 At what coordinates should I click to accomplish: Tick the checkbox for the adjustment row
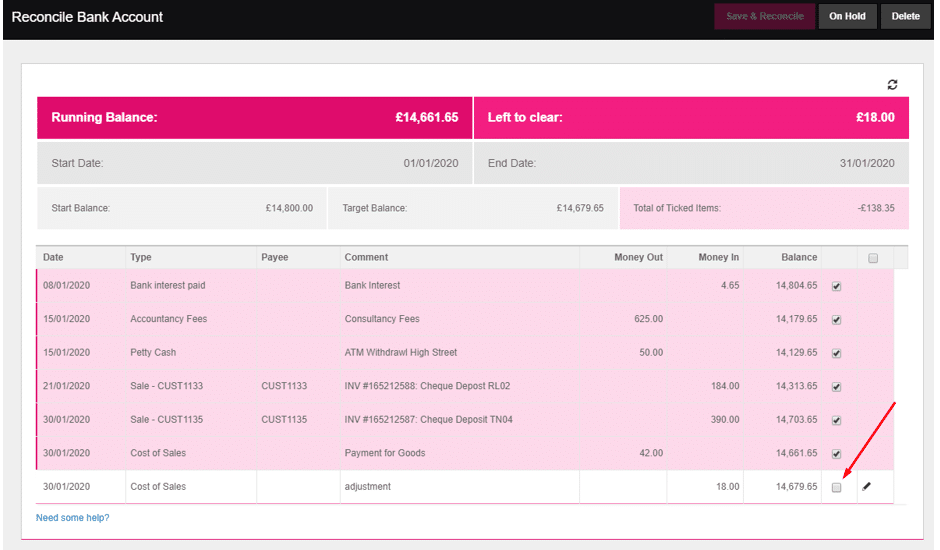[x=836, y=487]
